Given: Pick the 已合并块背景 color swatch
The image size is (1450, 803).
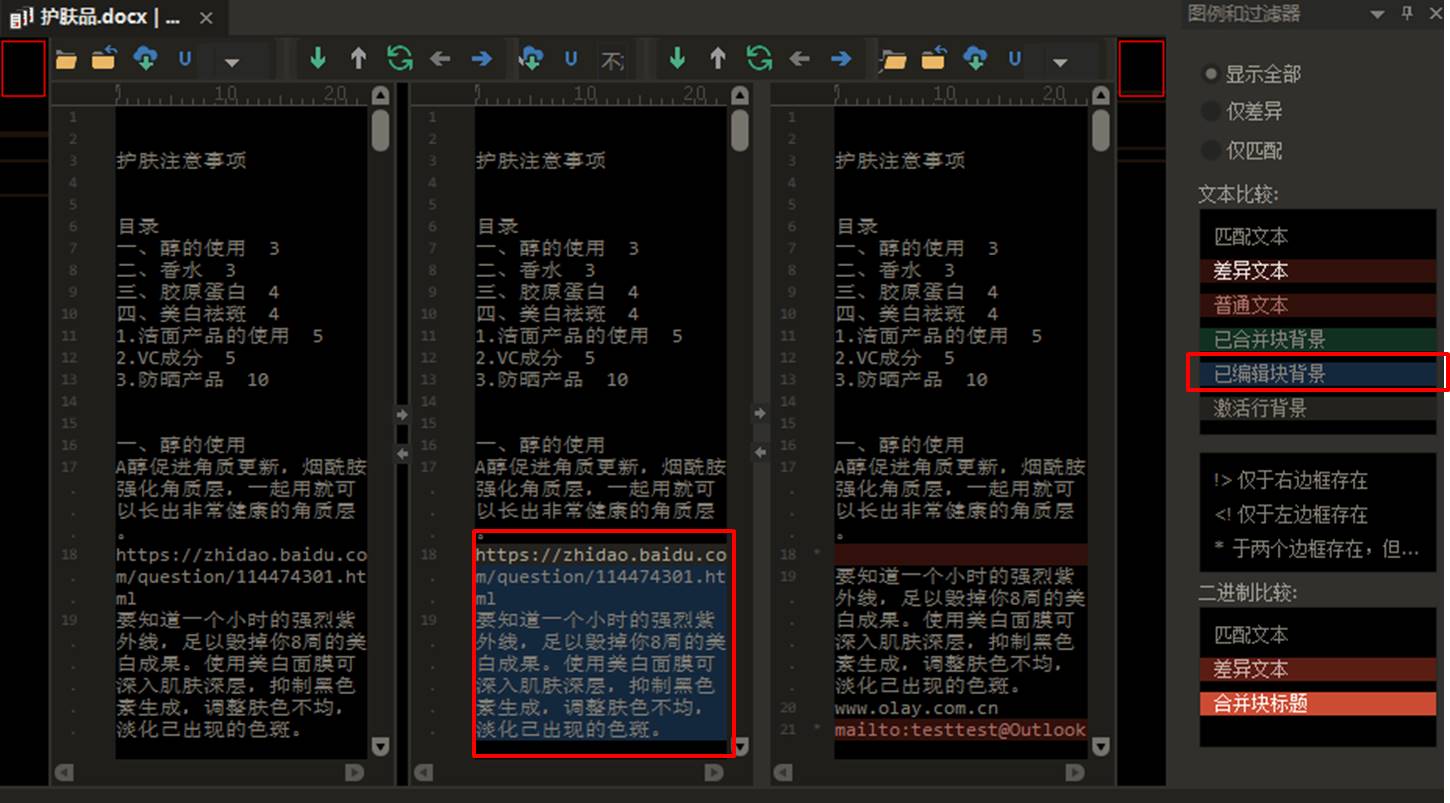Looking at the screenshot, I should (1318, 340).
